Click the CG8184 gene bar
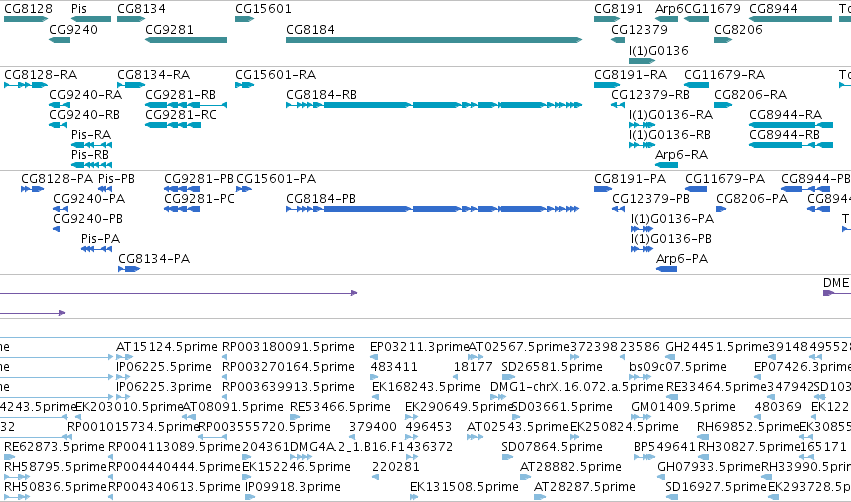The width and height of the screenshot is (851, 502). coord(434,40)
